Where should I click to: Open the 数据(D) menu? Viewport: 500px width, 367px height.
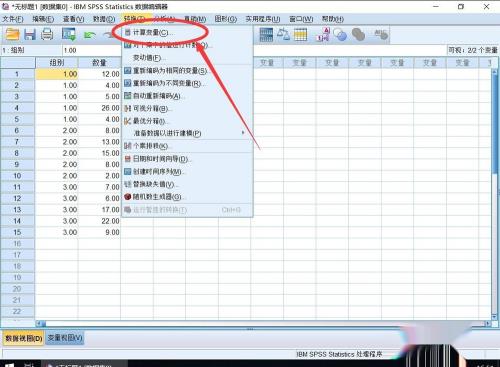(104, 19)
